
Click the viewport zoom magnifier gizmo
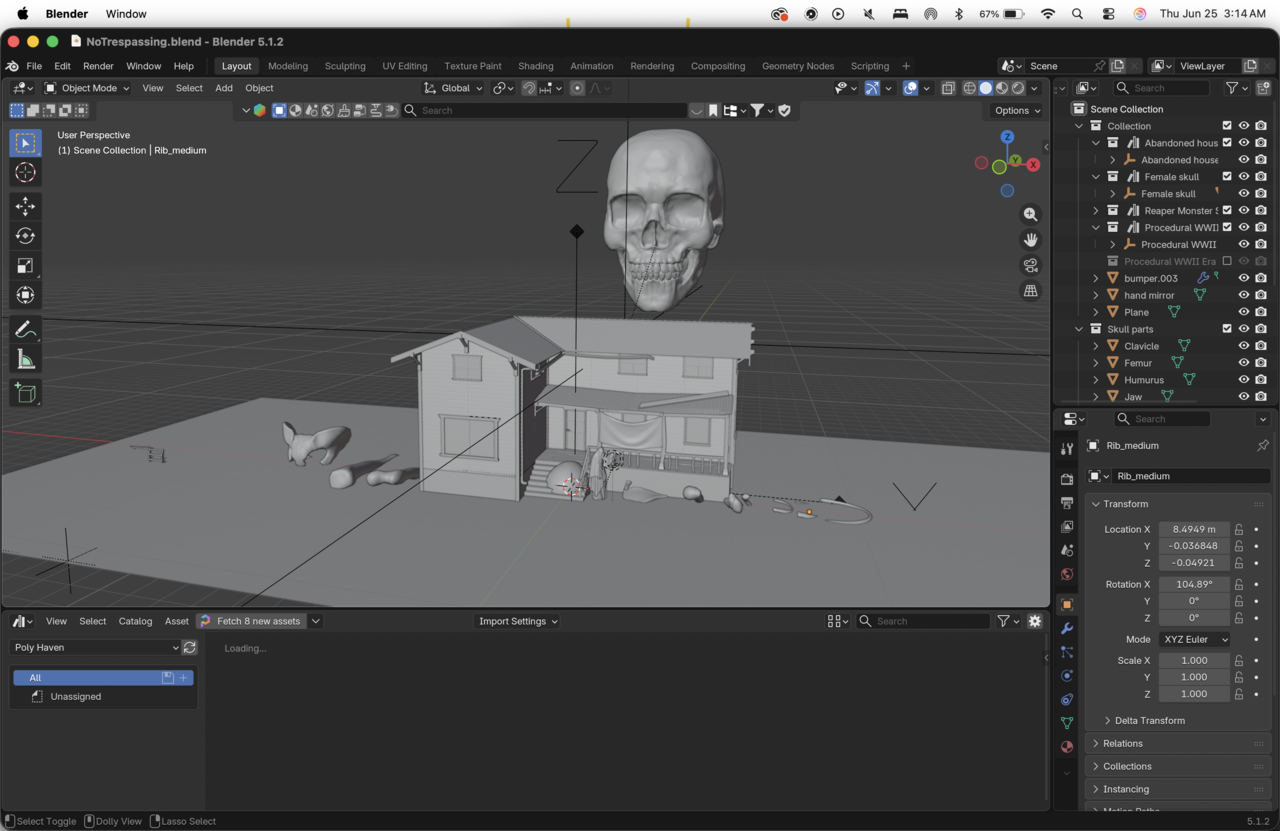click(x=1030, y=215)
